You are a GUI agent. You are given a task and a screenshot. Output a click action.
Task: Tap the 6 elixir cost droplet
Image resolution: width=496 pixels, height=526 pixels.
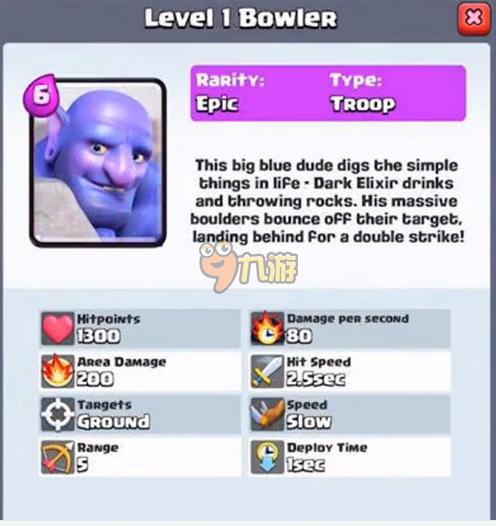(x=41, y=95)
